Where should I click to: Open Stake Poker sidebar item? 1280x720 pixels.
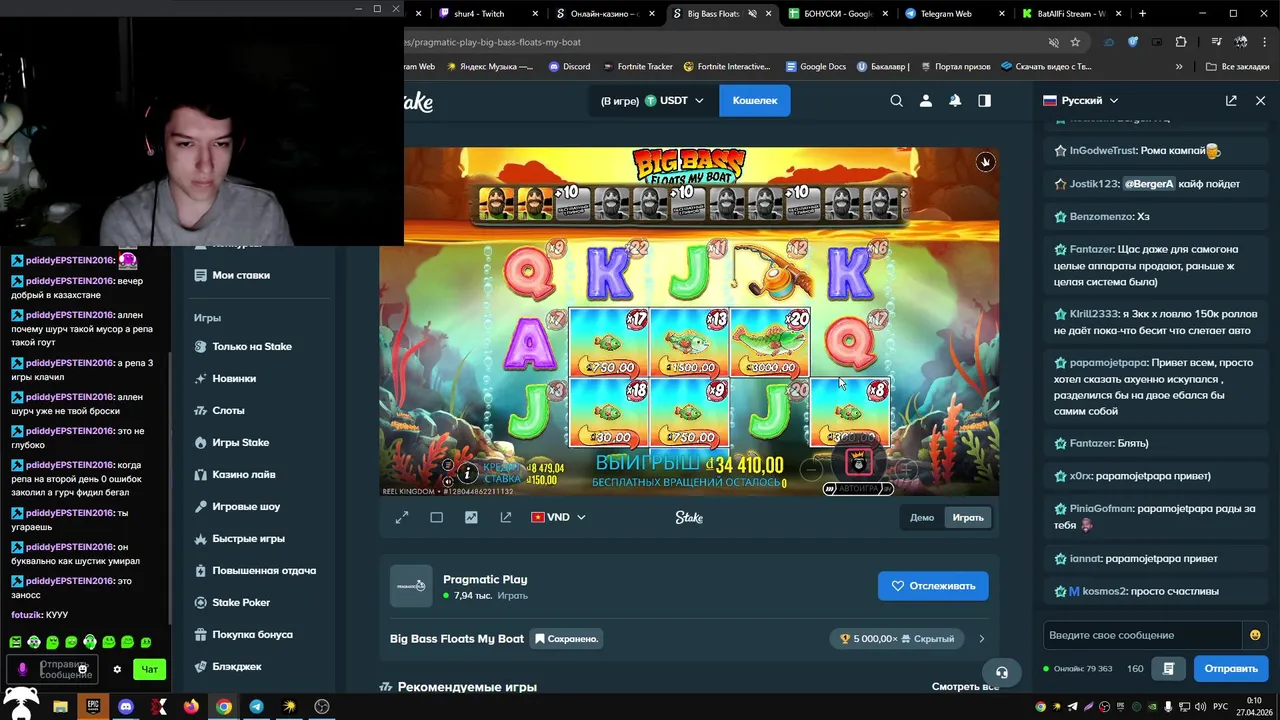241,602
